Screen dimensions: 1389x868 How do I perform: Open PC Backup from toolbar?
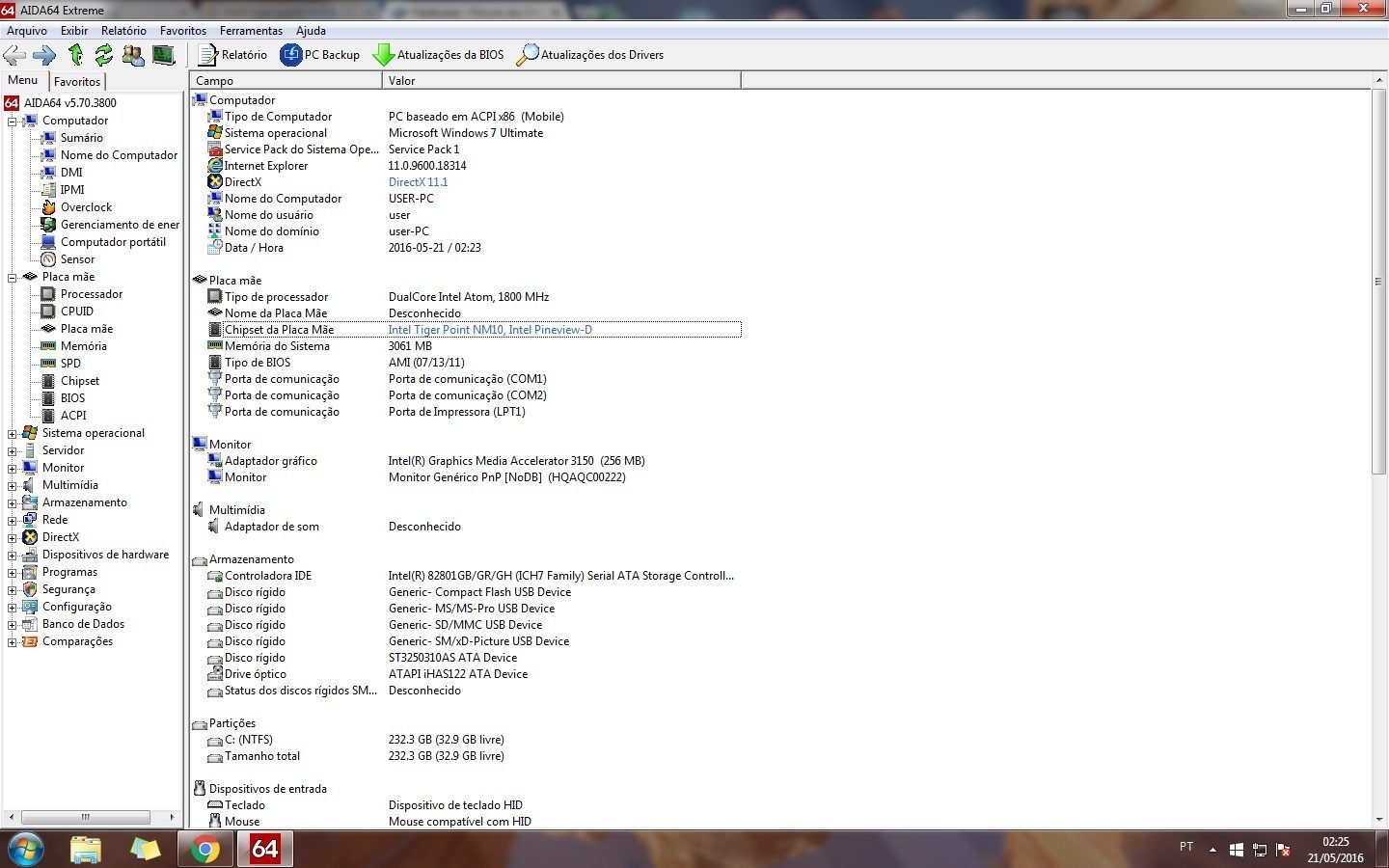(320, 55)
